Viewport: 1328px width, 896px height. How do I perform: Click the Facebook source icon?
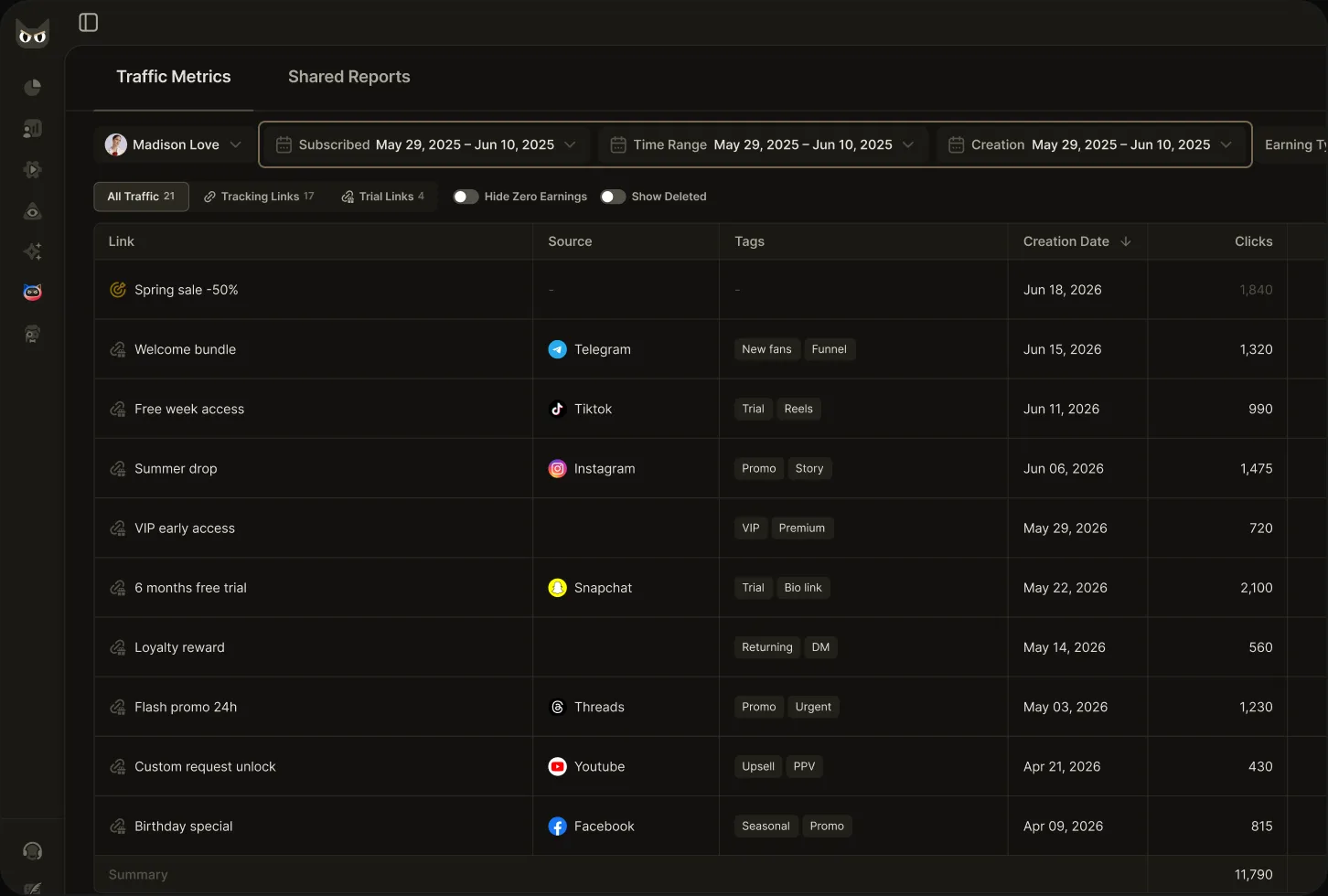557,827
